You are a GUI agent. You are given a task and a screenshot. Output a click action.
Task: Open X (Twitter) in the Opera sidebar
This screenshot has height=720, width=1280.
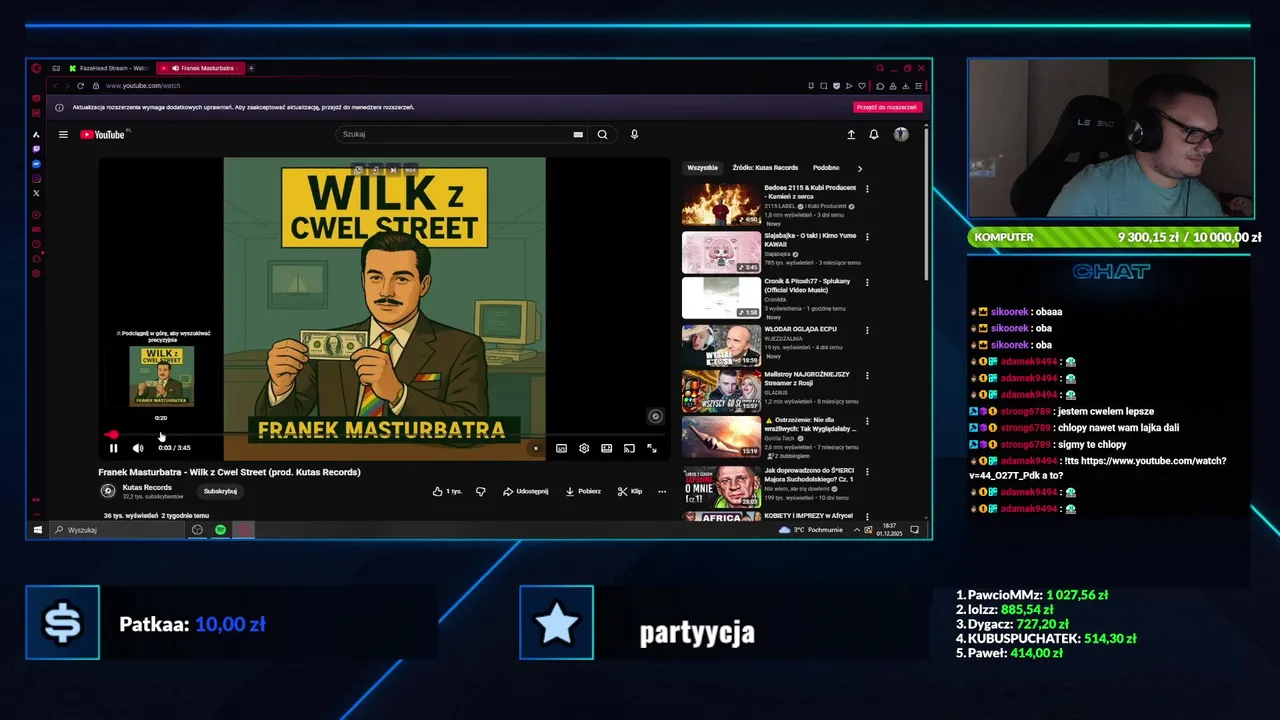pyautogui.click(x=36, y=193)
